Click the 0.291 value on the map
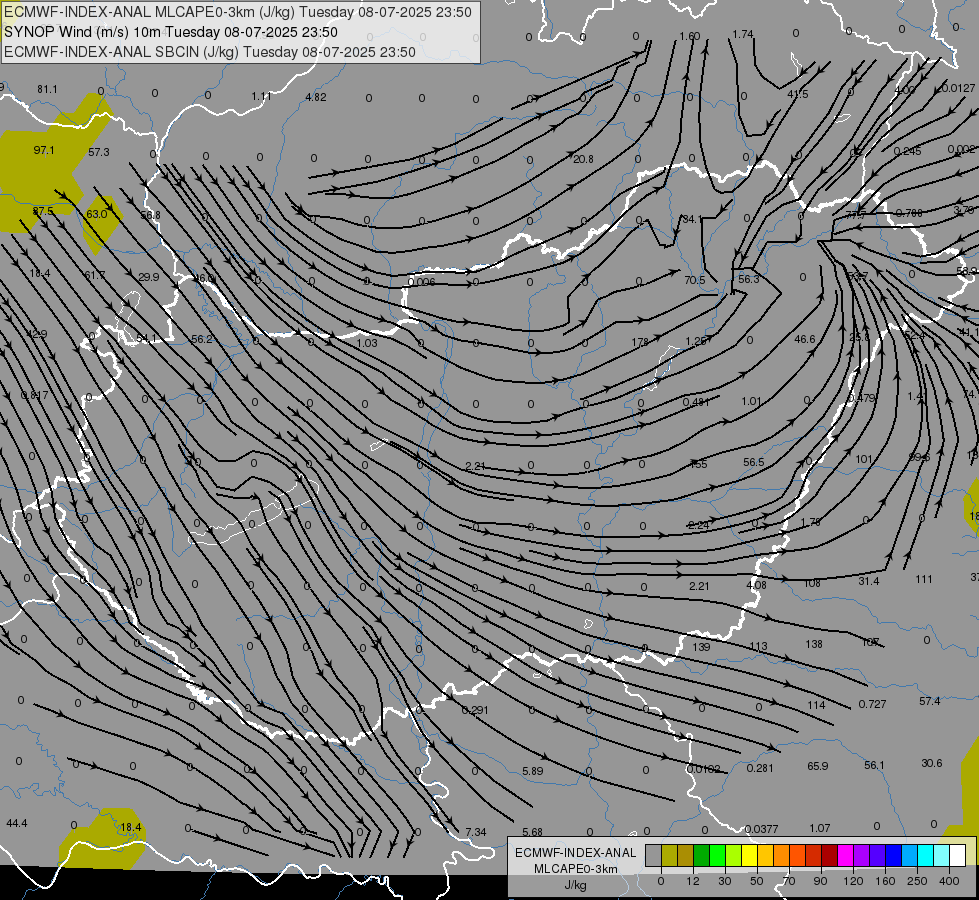This screenshot has height=900, width=979. 475,710
